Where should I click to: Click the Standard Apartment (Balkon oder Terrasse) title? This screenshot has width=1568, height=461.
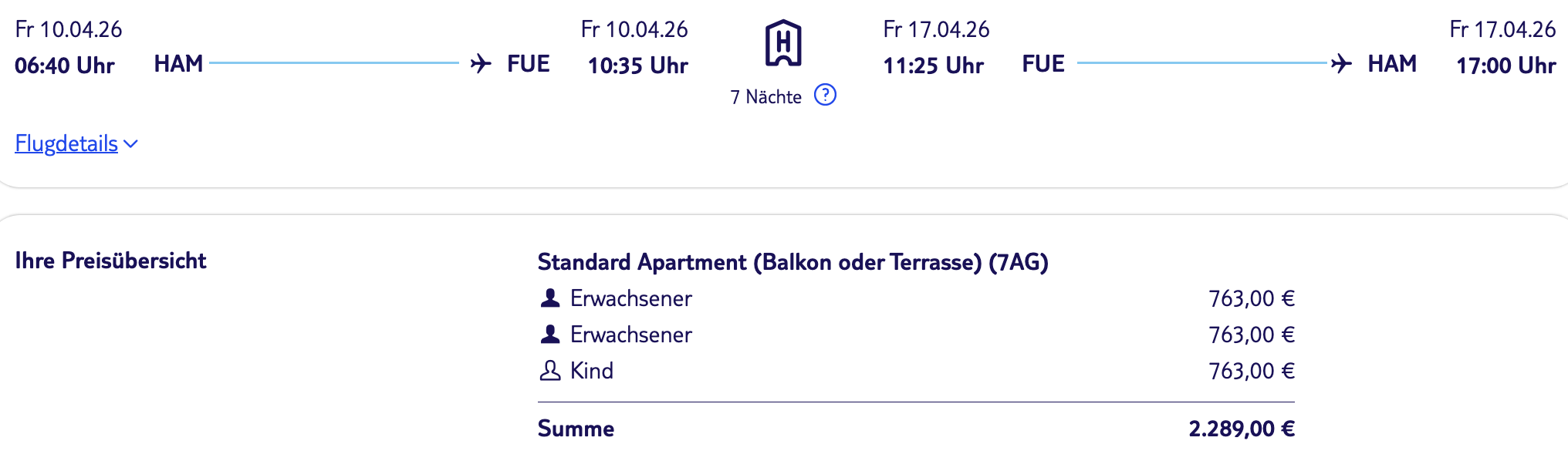pyautogui.click(x=792, y=262)
